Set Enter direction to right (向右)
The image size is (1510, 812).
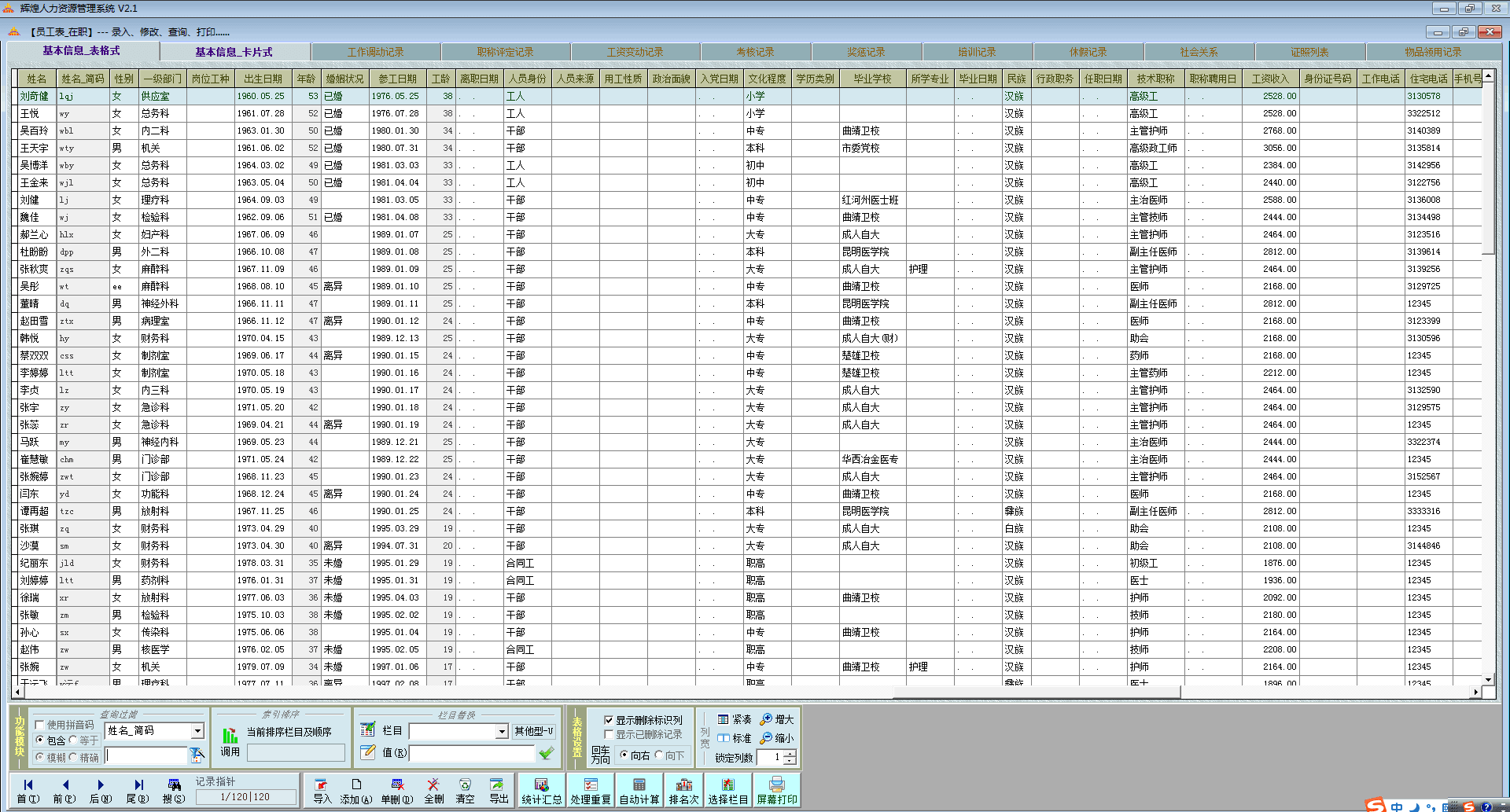tap(635, 755)
